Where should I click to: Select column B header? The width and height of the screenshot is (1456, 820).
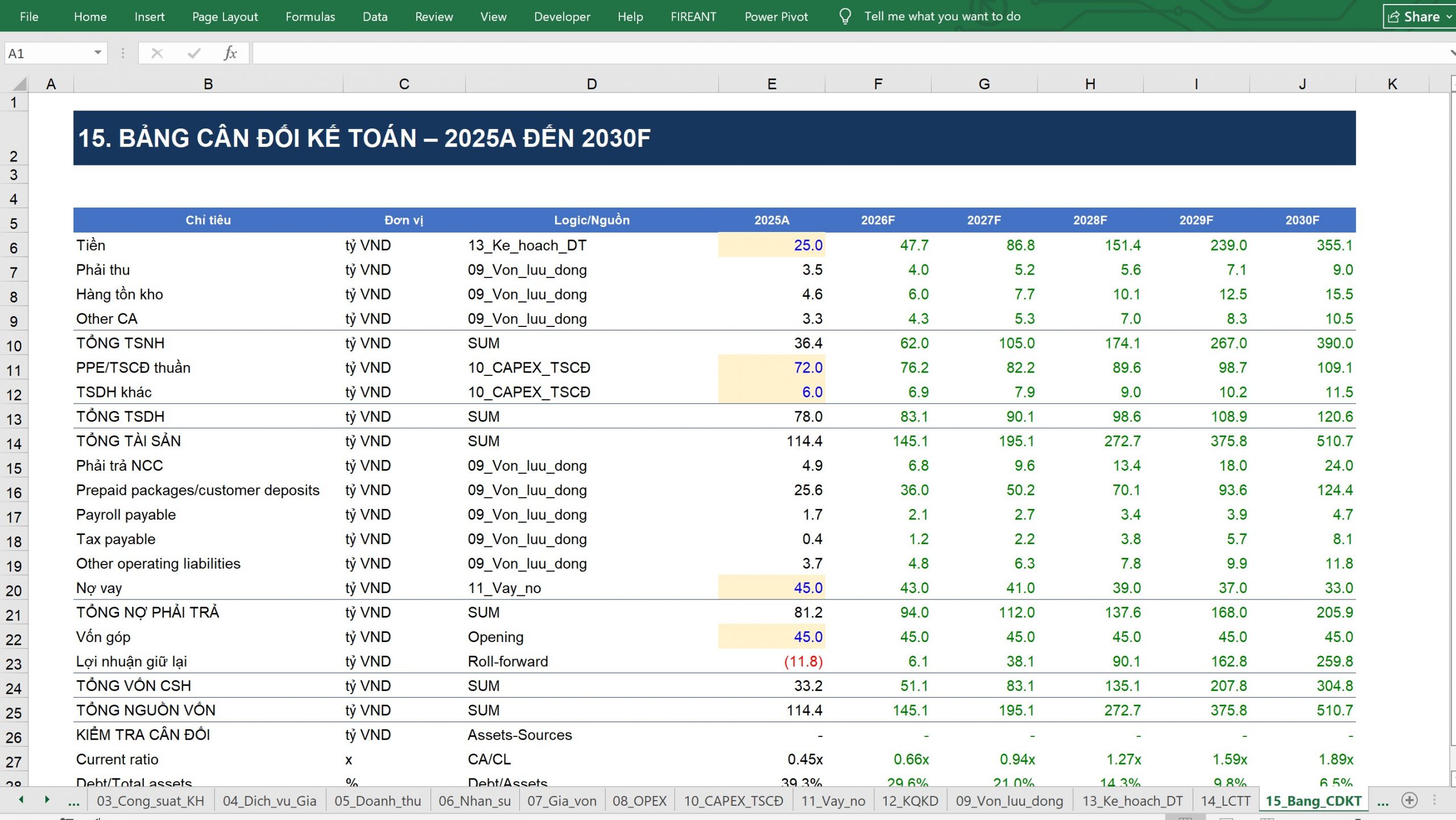[208, 84]
